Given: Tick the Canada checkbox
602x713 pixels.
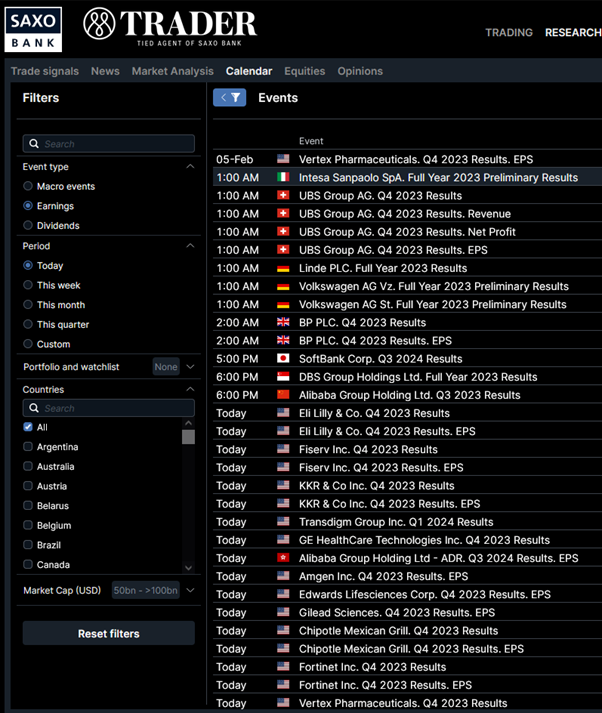Looking at the screenshot, I should 28,564.
